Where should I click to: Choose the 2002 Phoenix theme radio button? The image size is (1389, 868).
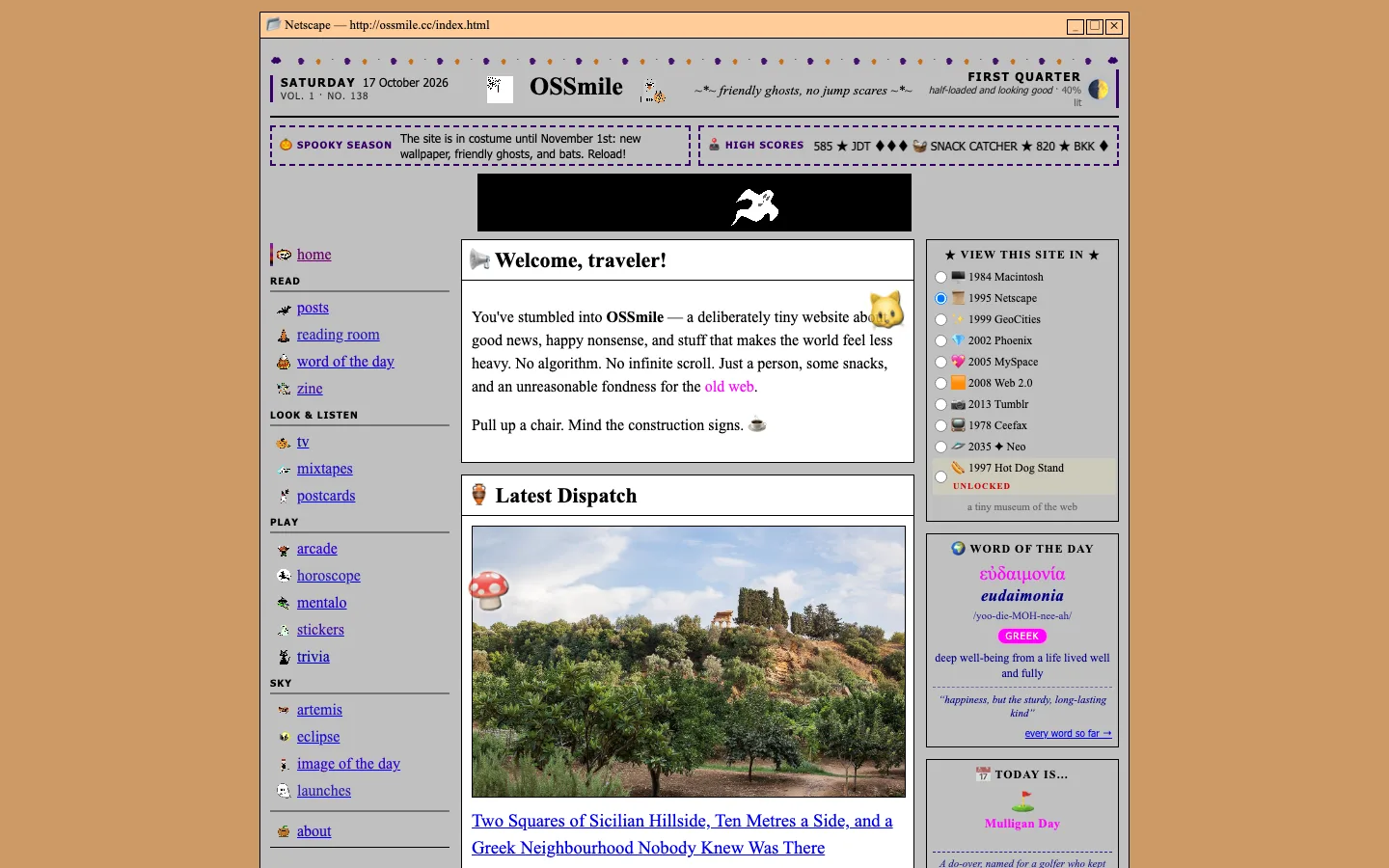940,341
